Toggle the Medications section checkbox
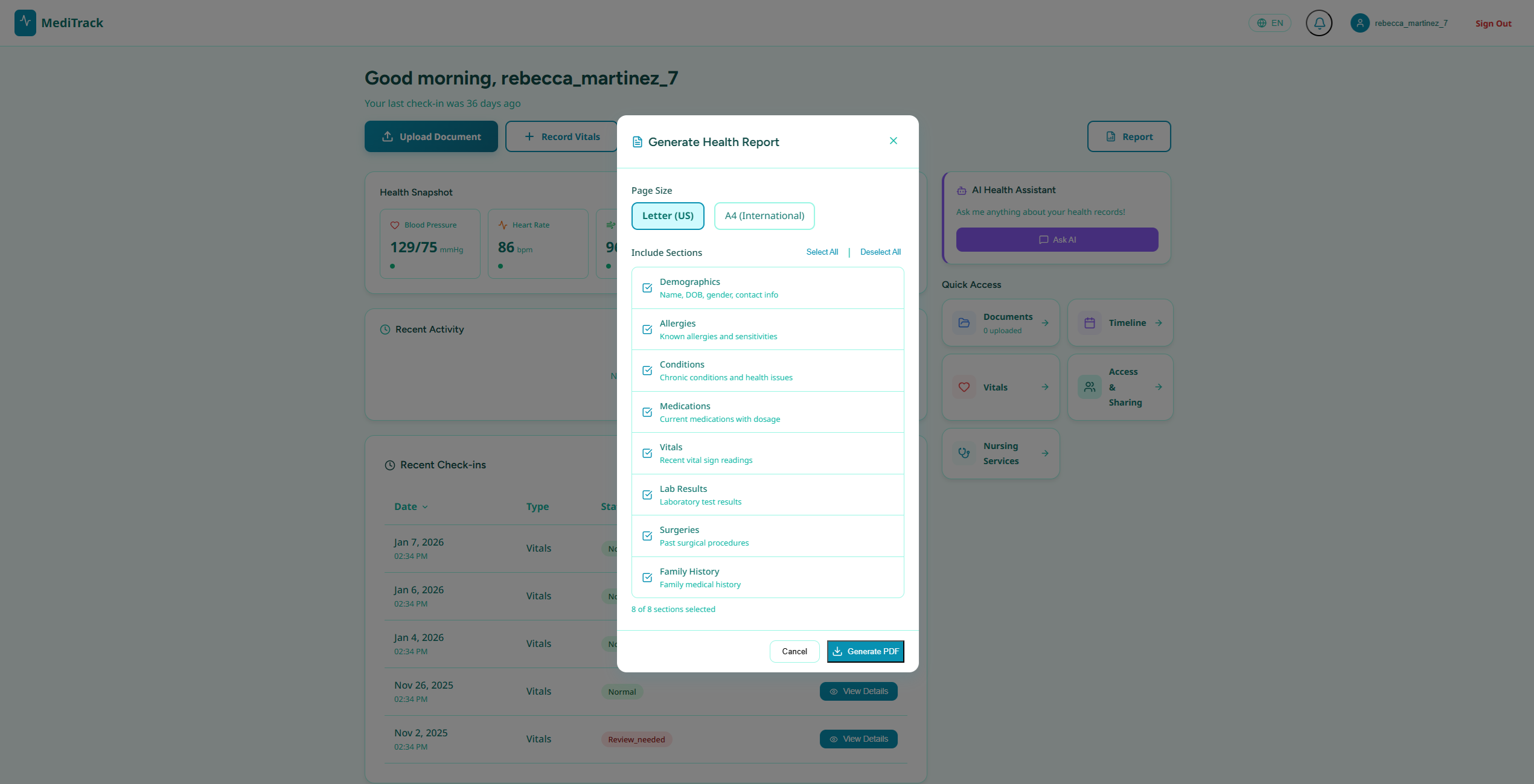This screenshot has height=784, width=1534. (647, 412)
